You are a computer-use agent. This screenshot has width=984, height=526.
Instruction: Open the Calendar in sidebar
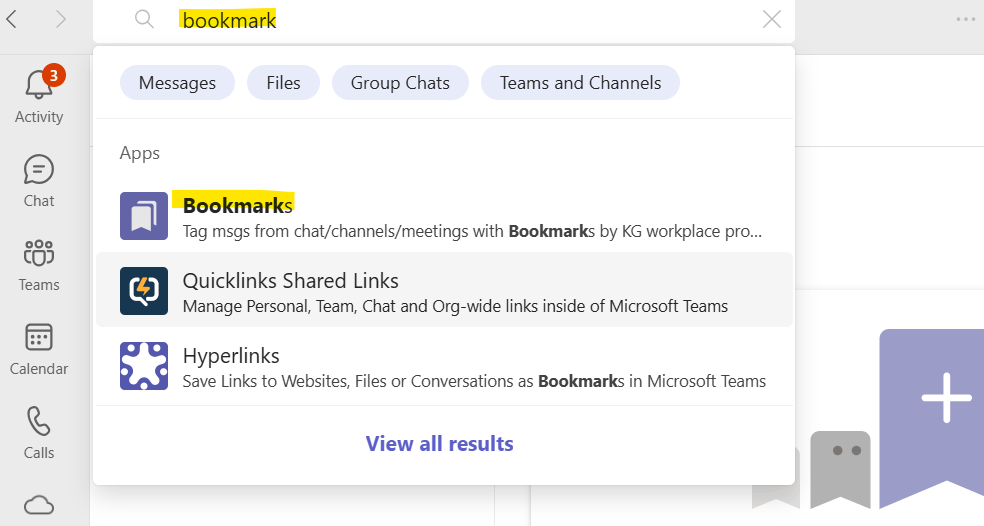(x=39, y=349)
